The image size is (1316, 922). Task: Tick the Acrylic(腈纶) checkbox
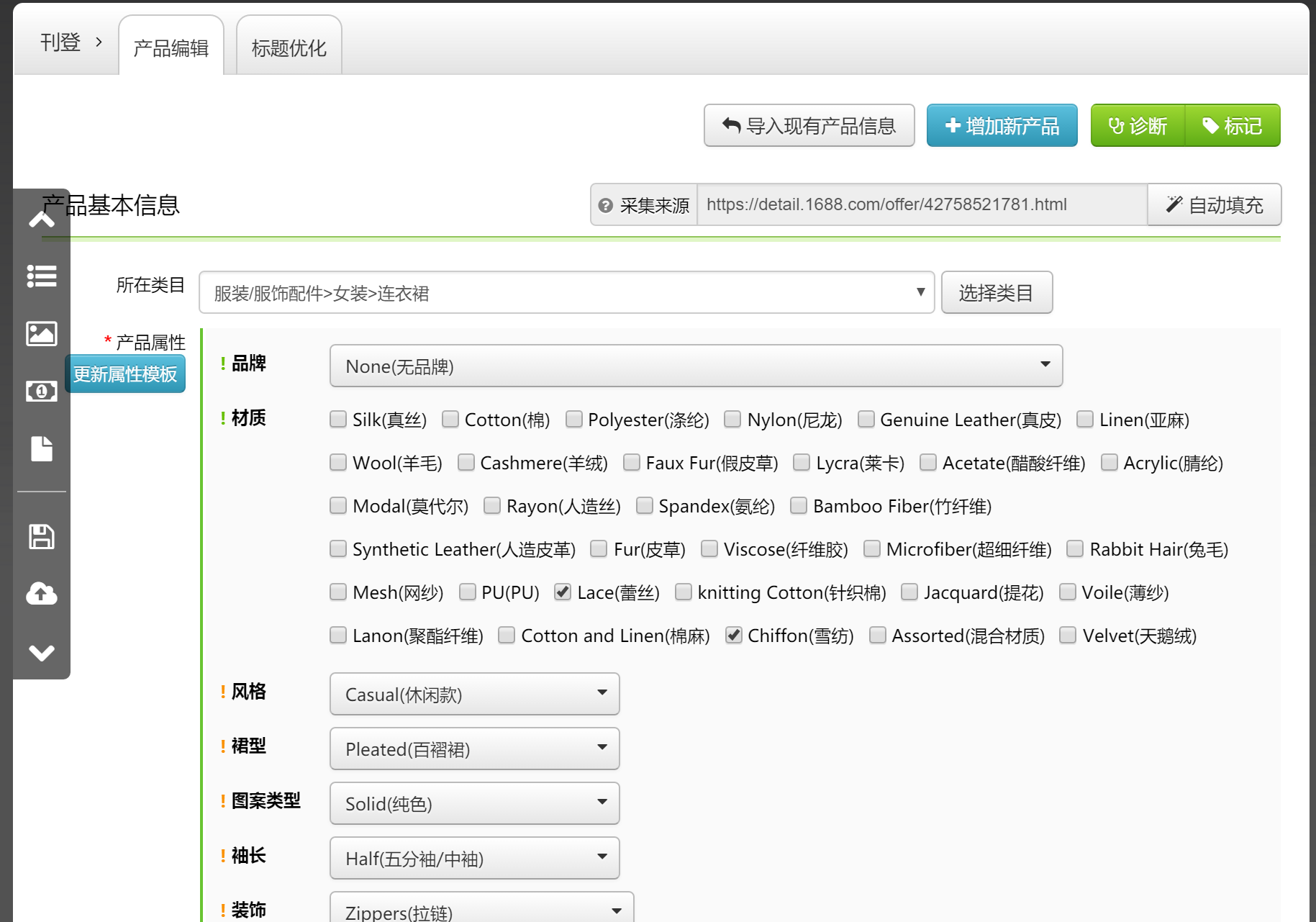(1109, 462)
